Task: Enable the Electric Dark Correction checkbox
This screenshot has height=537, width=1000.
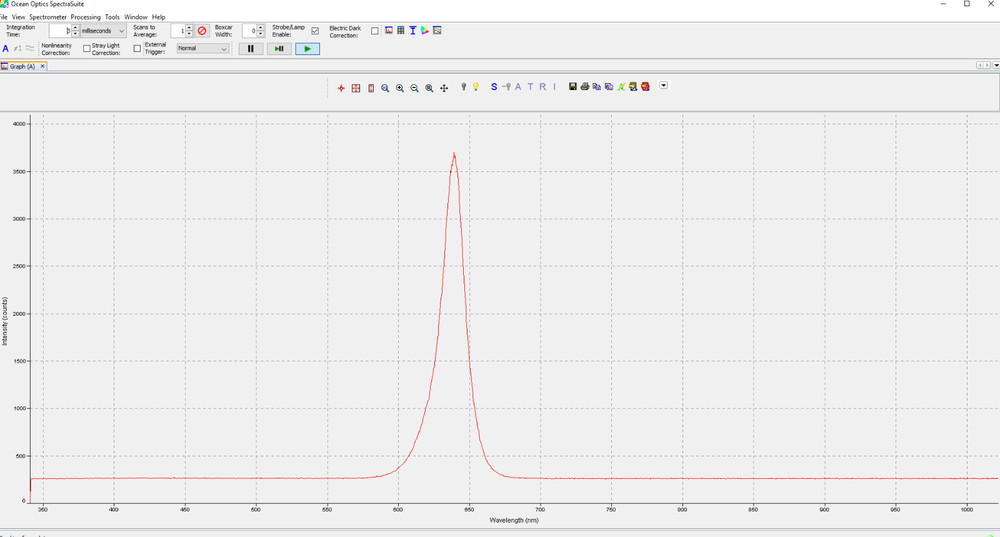Action: tap(375, 31)
